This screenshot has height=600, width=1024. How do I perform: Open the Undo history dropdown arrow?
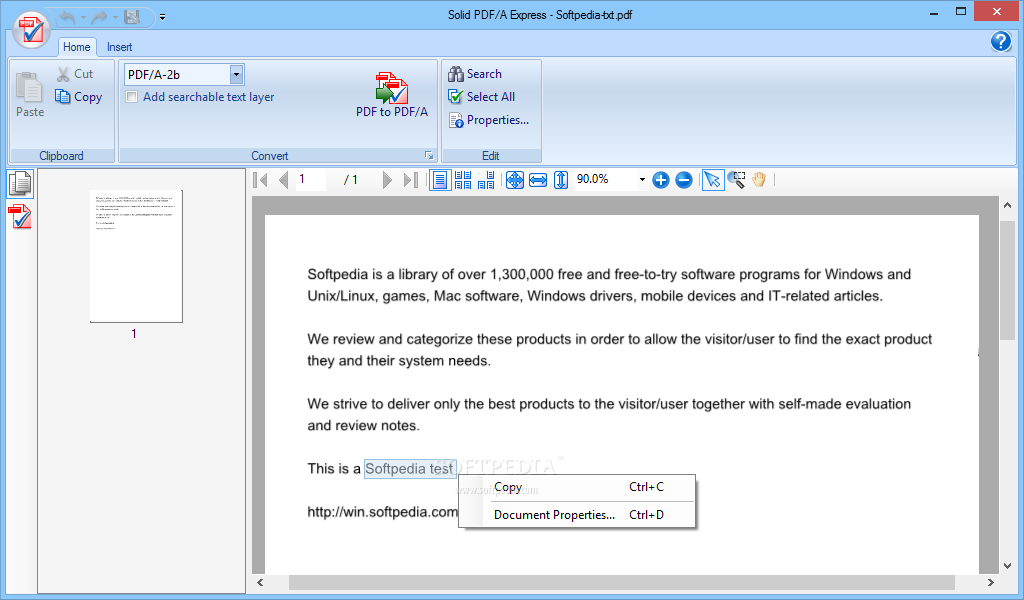pyautogui.click(x=84, y=18)
